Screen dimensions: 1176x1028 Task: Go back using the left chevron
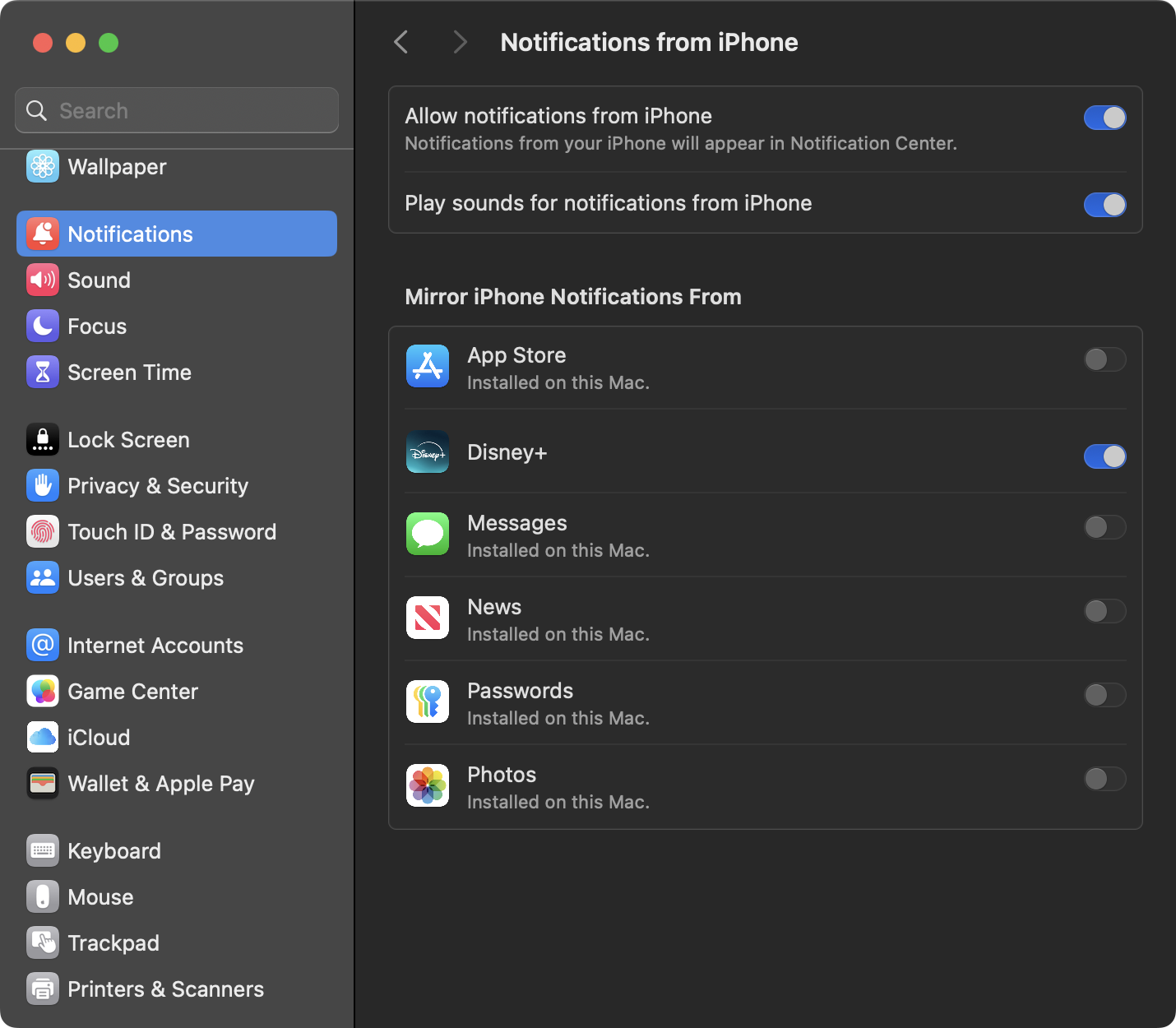[401, 42]
